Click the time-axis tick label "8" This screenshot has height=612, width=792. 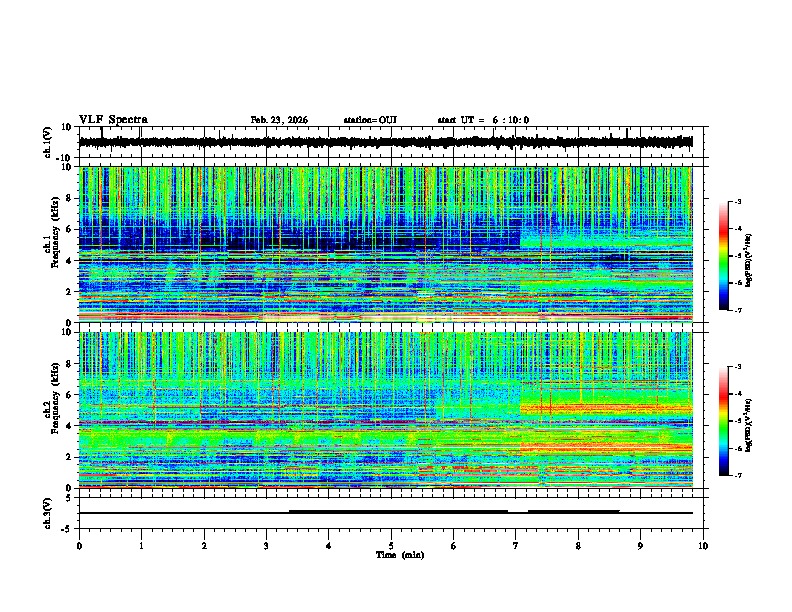[578, 546]
